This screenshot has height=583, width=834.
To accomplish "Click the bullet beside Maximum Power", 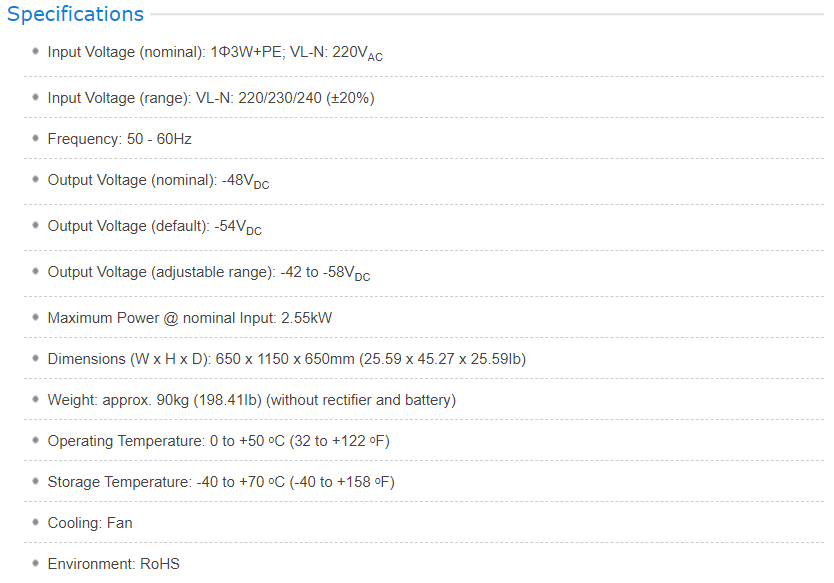I will tap(36, 318).
